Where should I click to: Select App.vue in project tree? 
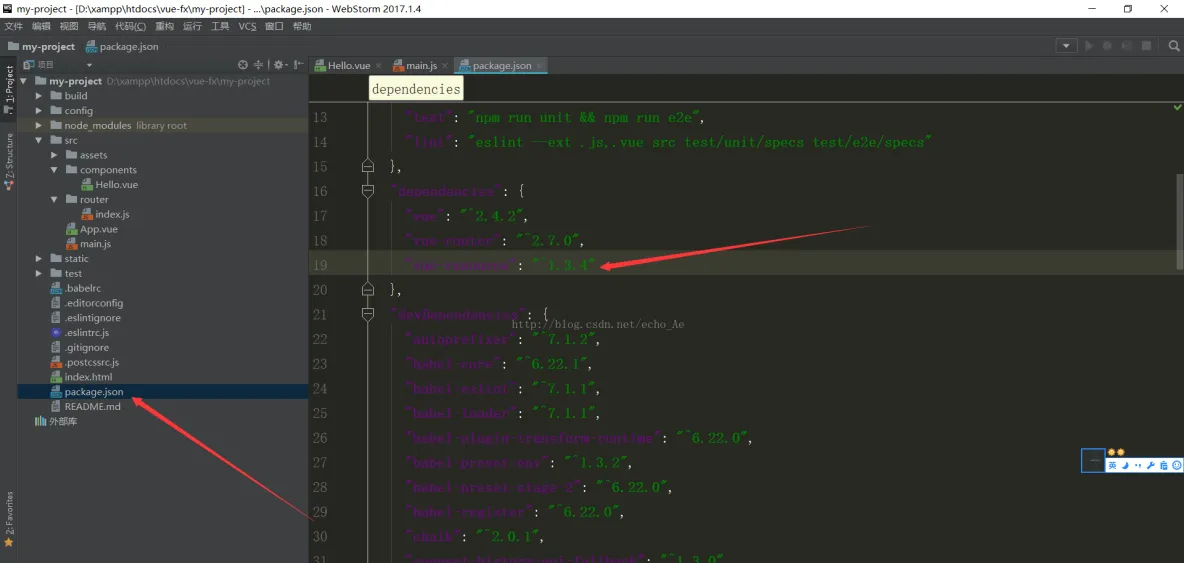(99, 229)
